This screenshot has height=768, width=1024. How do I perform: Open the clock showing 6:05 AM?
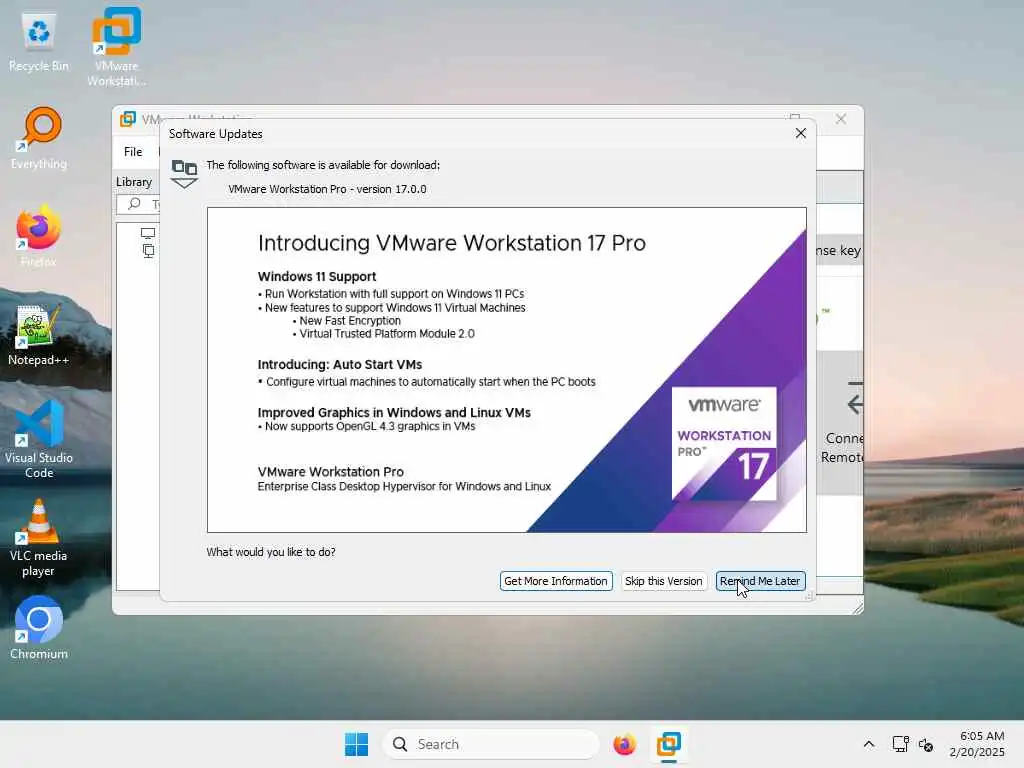click(x=977, y=744)
